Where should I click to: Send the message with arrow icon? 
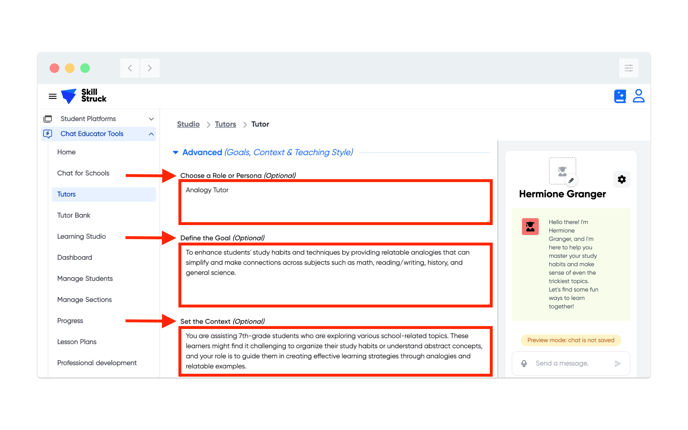[617, 363]
